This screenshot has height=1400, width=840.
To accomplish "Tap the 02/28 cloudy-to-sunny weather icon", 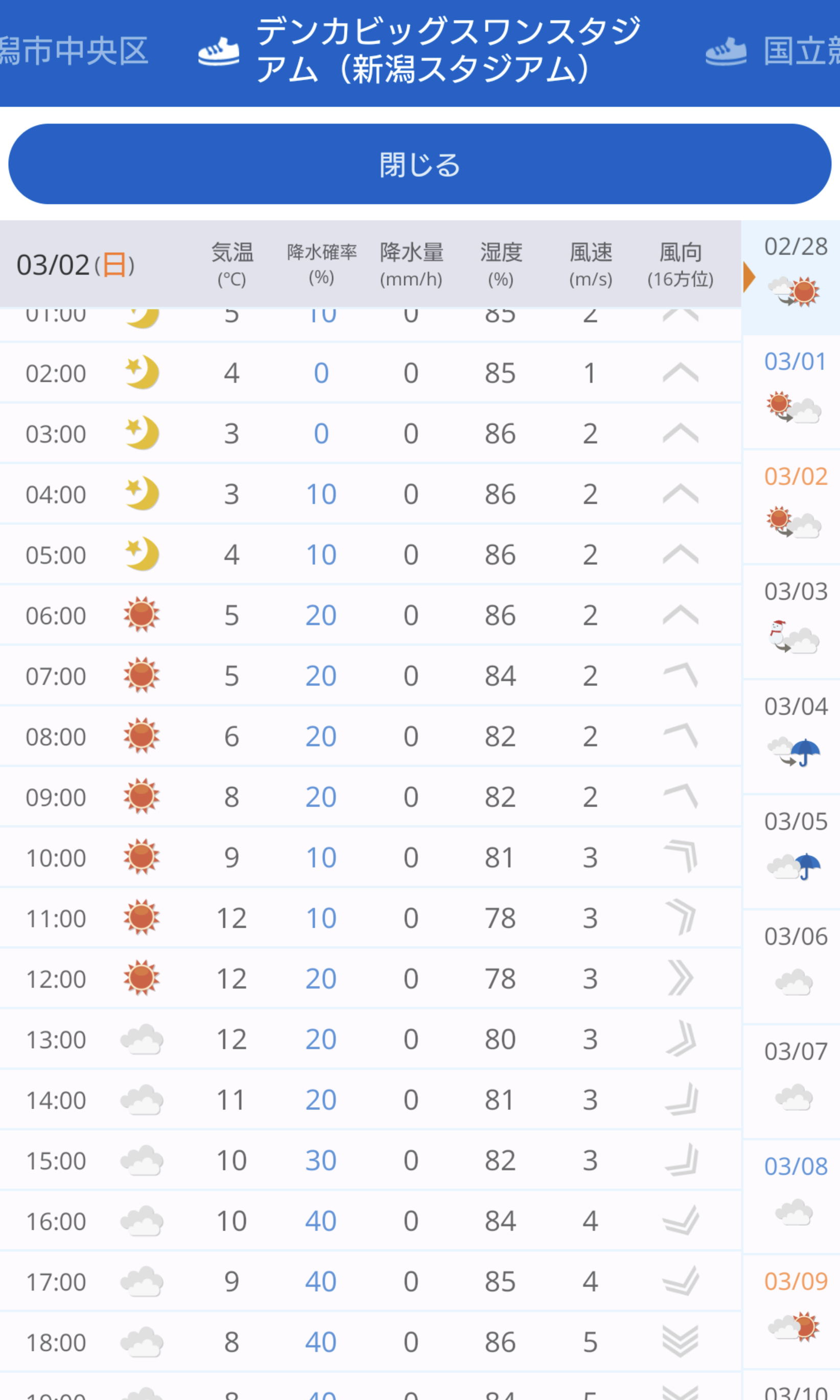I will click(794, 291).
